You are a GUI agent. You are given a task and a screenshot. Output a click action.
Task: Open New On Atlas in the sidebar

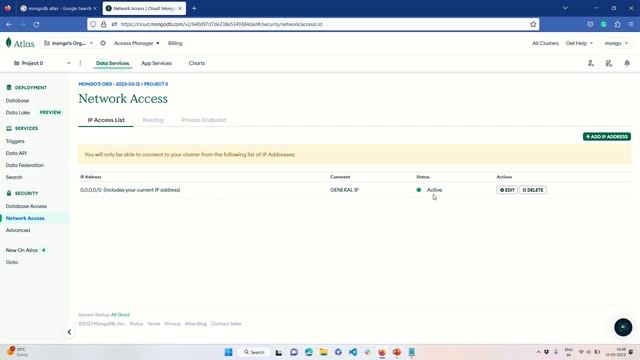[x=22, y=250]
